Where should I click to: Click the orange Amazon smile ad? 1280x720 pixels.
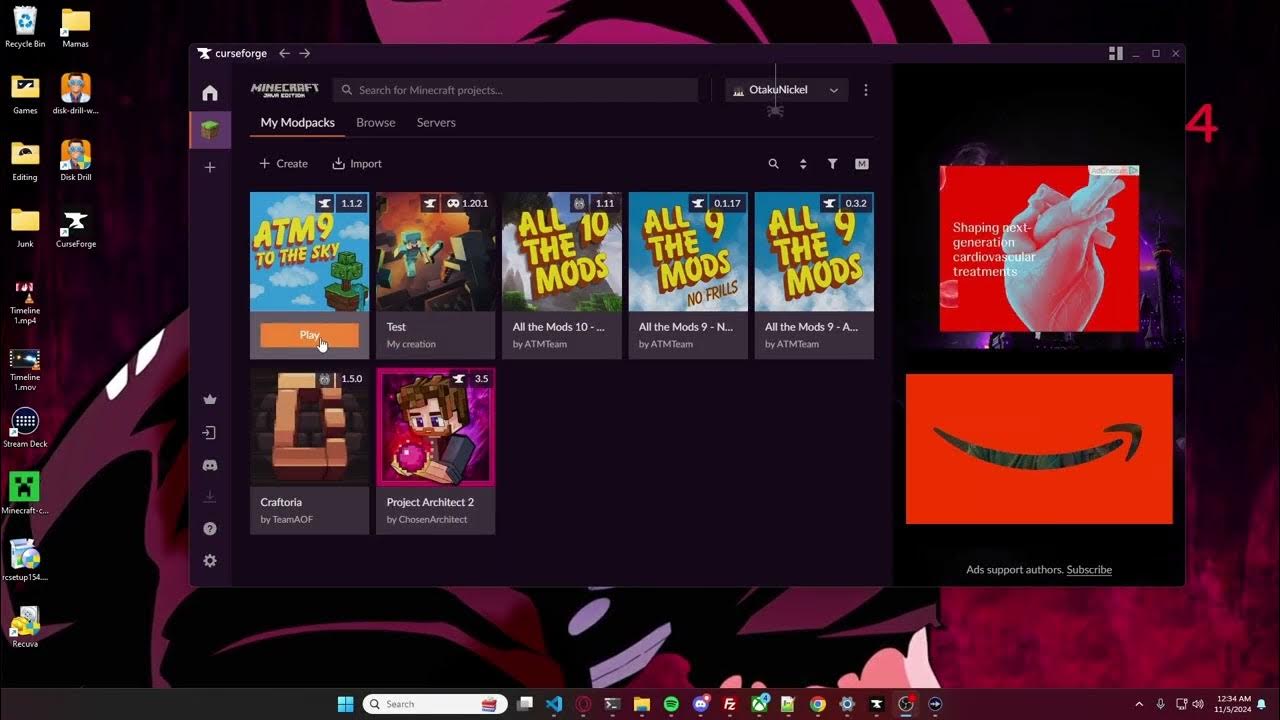pos(1039,449)
